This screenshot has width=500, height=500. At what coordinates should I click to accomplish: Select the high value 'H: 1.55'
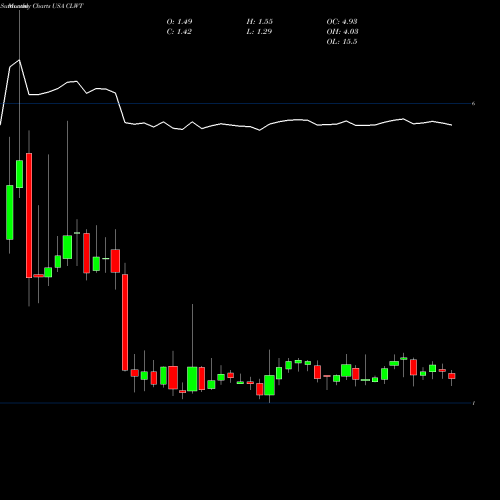click(x=260, y=22)
